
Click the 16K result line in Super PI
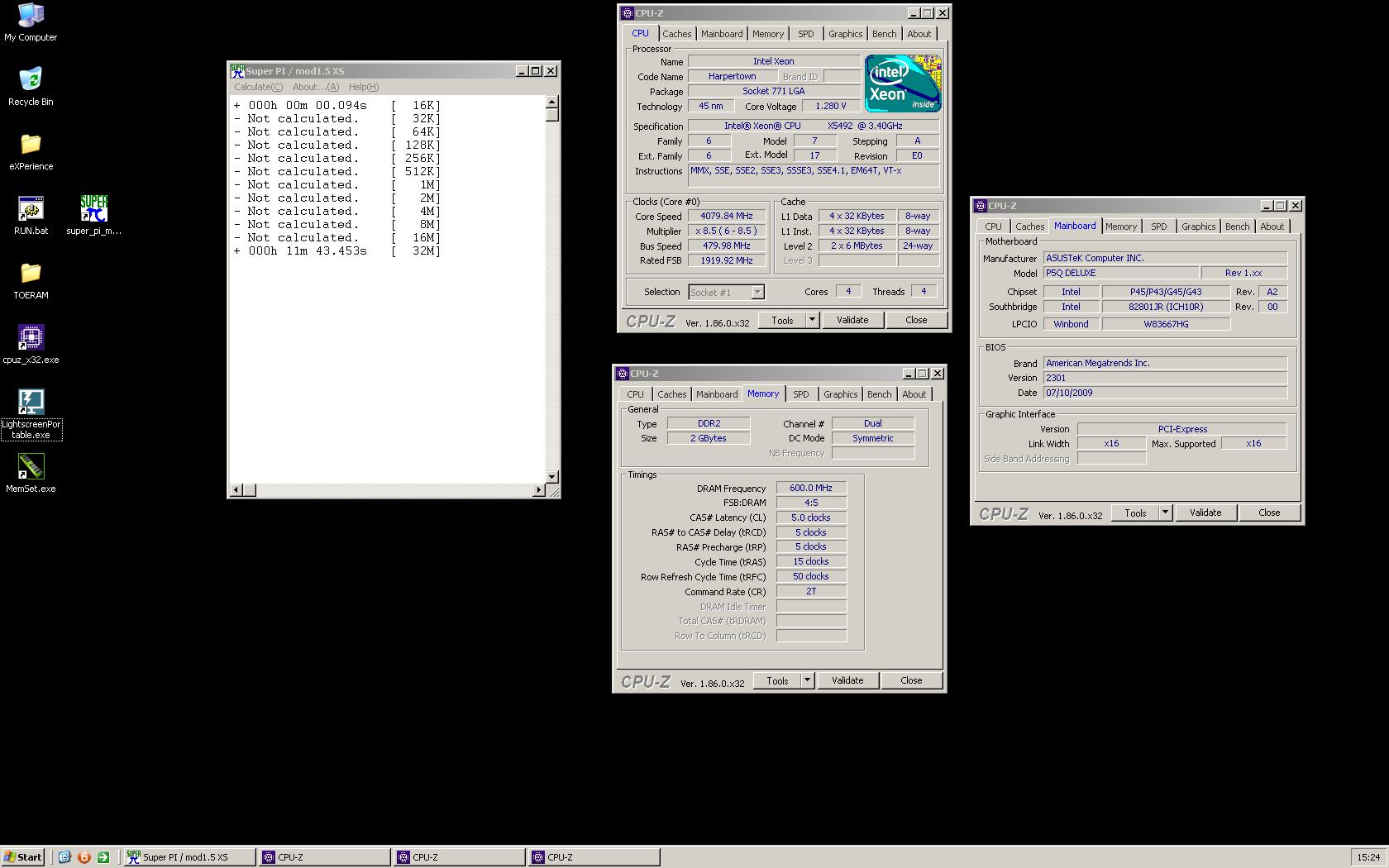(337, 105)
